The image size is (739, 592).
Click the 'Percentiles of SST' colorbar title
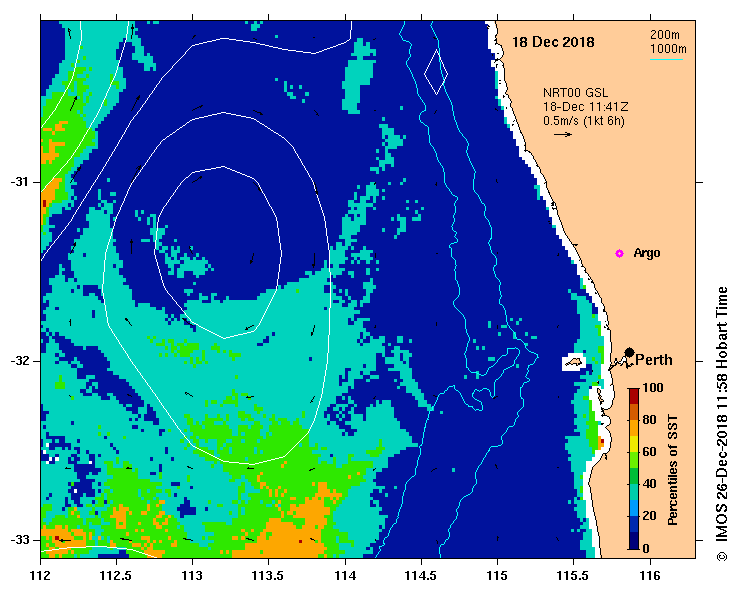673,470
